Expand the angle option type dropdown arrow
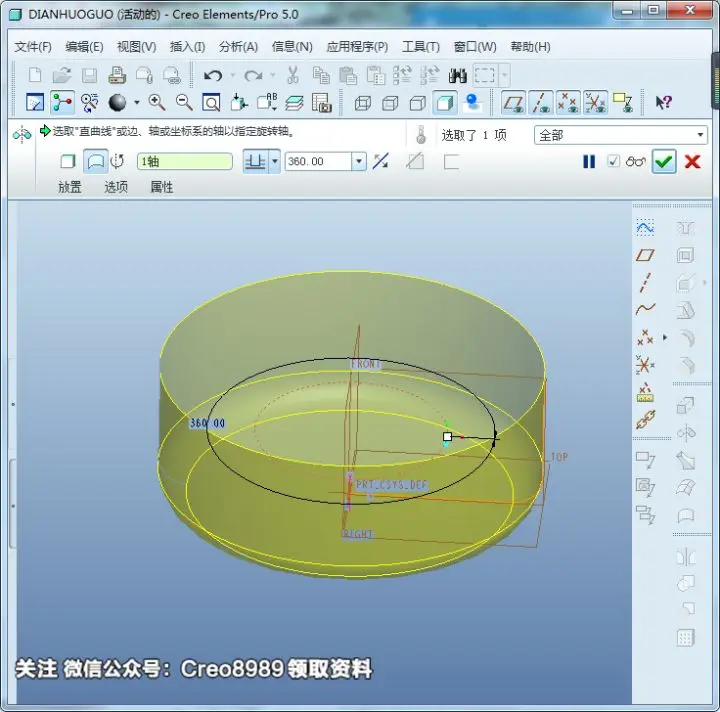Viewport: 720px width, 712px height. click(x=275, y=162)
